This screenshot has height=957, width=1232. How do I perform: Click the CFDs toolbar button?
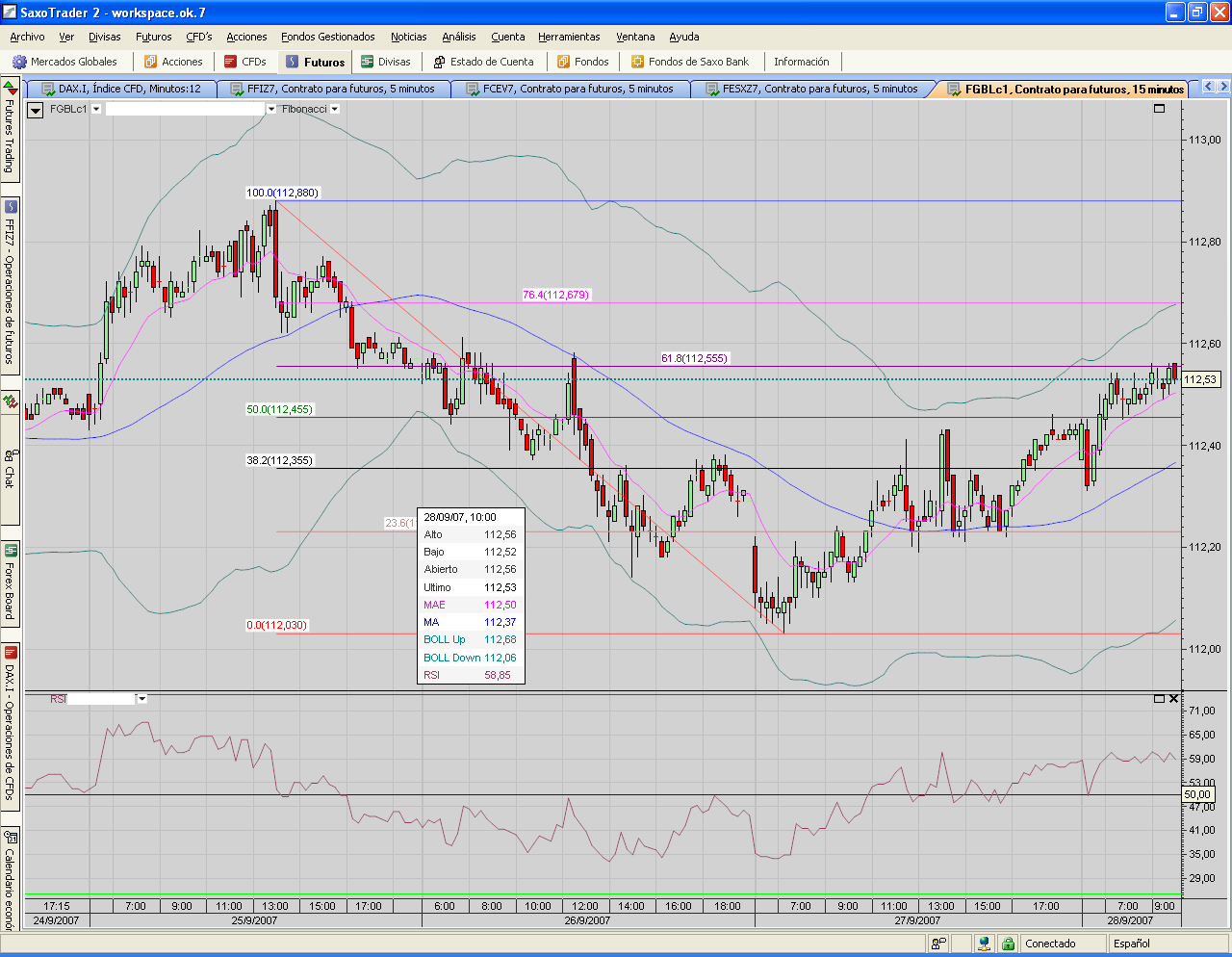pos(245,62)
